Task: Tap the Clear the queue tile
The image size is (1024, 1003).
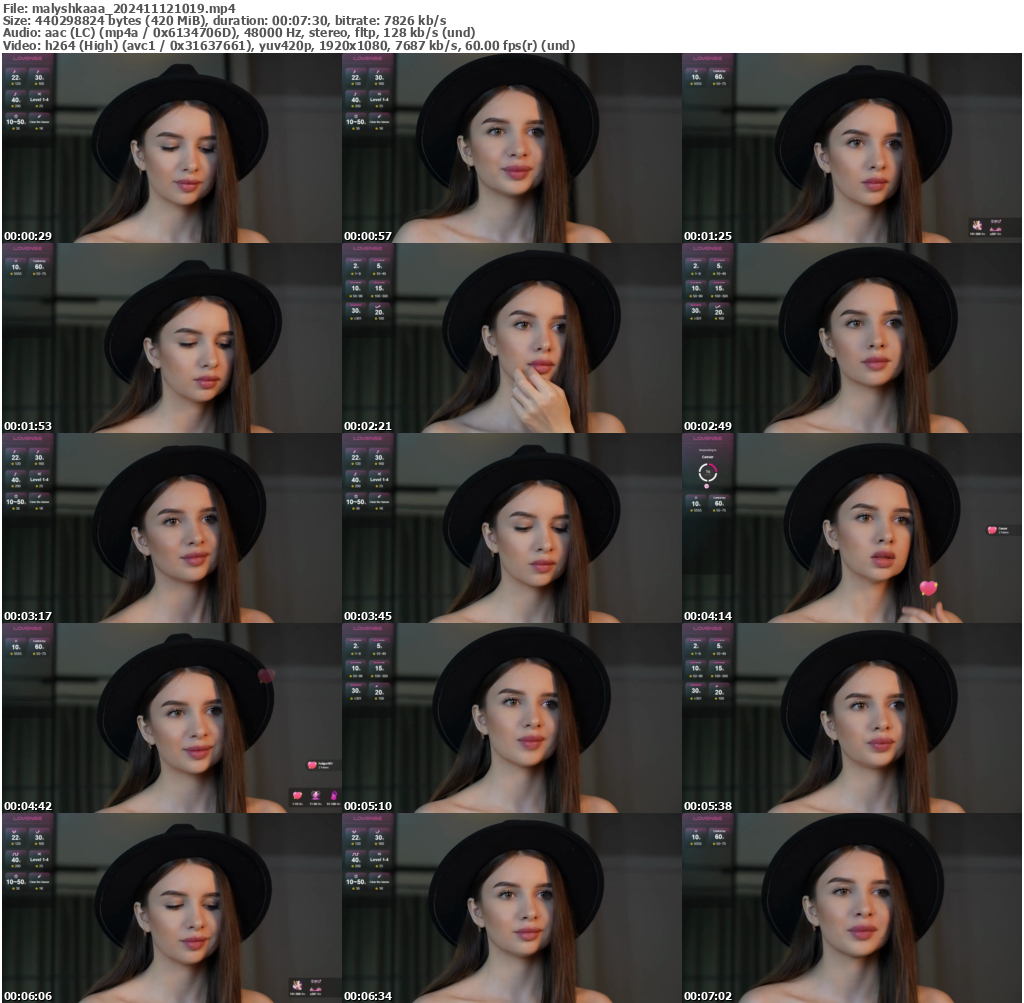Action: pyautogui.click(x=39, y=121)
